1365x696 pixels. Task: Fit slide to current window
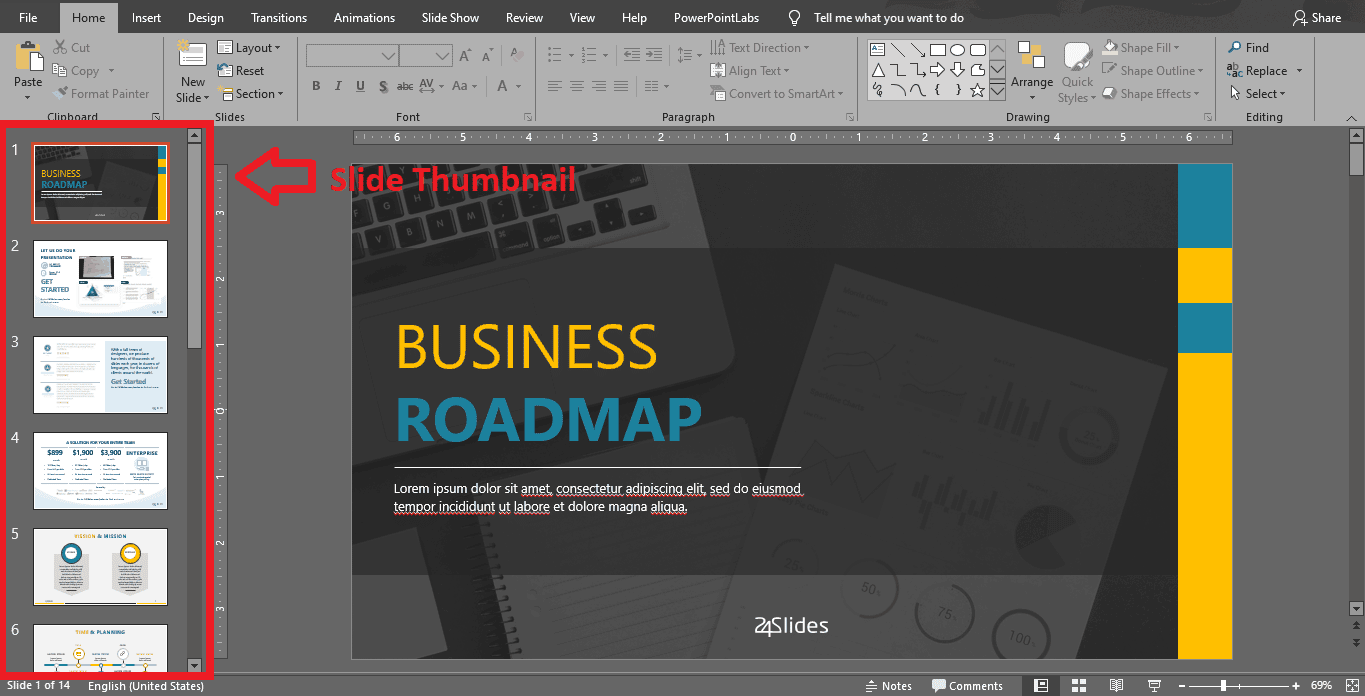[1351, 685]
